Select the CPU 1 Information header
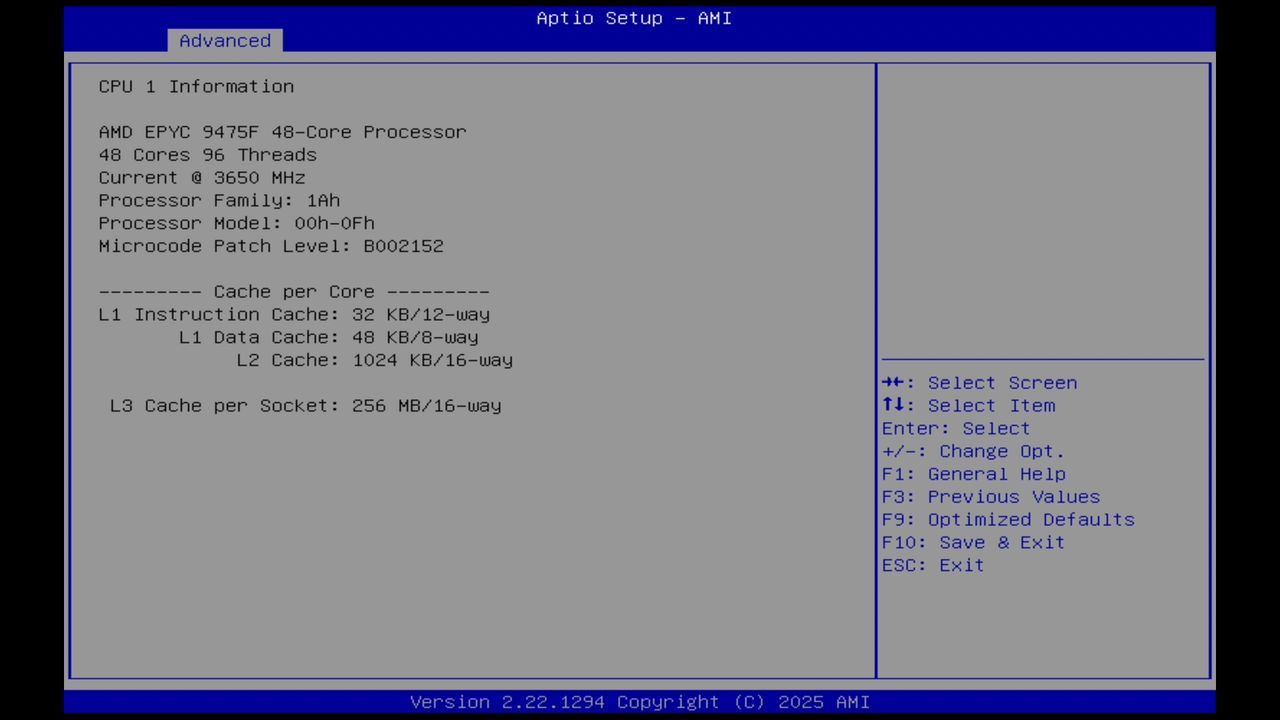Screen dimensions: 1280x720 (x=196, y=86)
